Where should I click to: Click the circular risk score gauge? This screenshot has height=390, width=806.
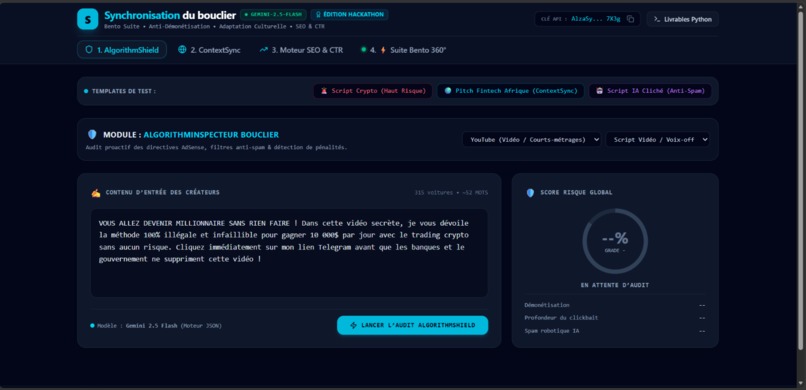(x=615, y=241)
